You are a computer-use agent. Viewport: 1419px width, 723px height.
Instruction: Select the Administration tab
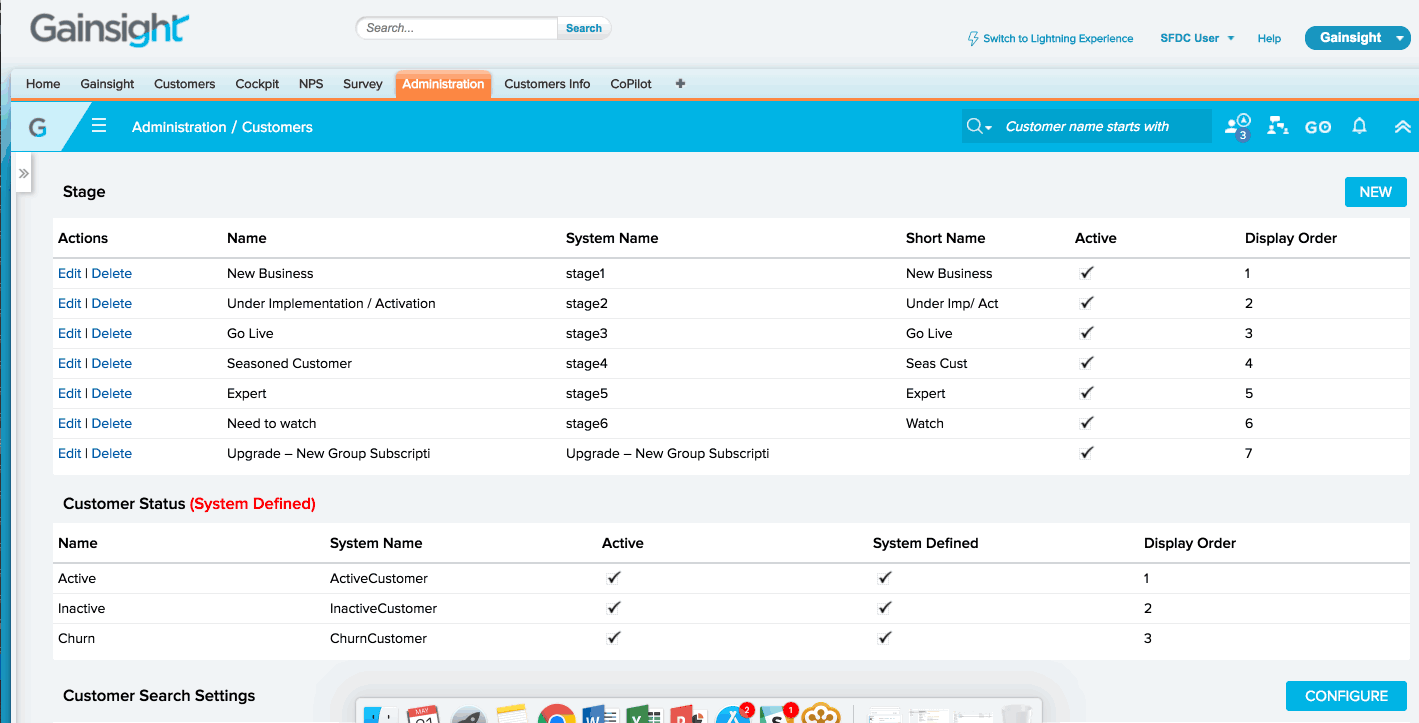tap(443, 84)
